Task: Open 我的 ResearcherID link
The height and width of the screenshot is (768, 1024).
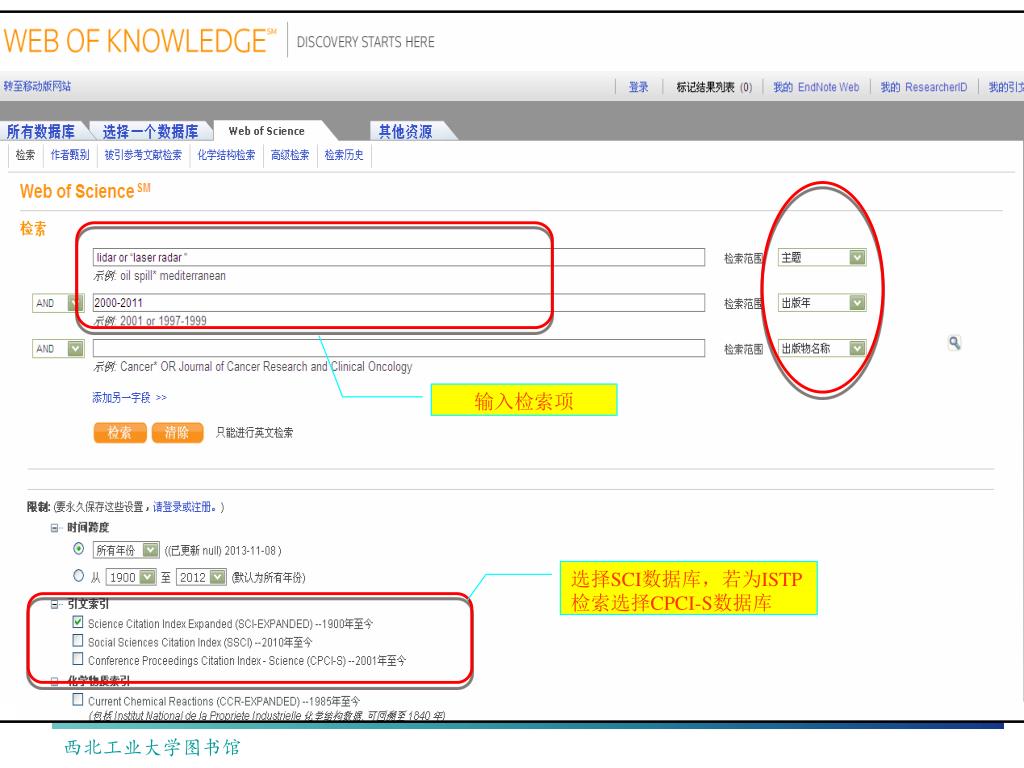Action: (x=923, y=87)
